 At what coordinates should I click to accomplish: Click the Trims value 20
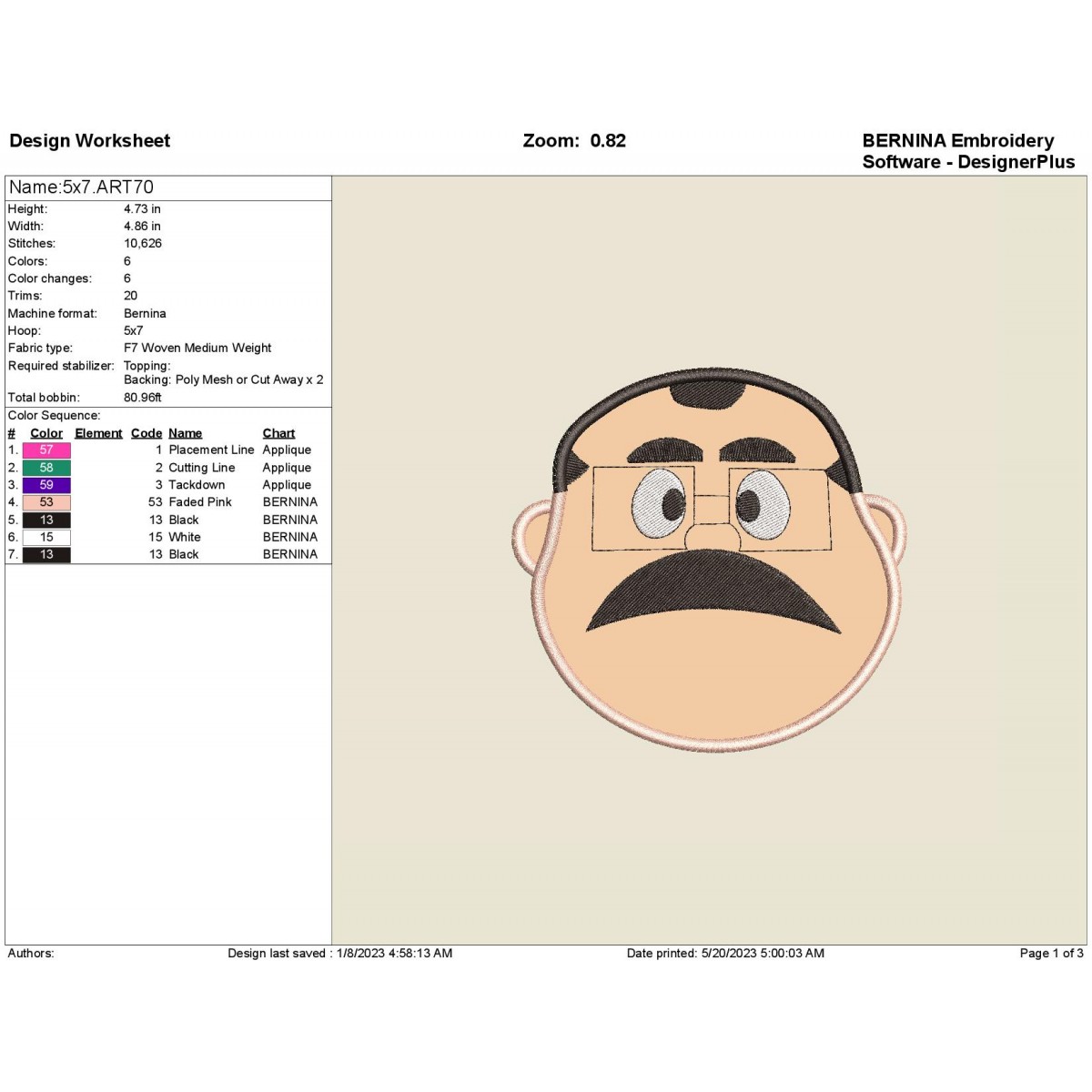(x=131, y=296)
